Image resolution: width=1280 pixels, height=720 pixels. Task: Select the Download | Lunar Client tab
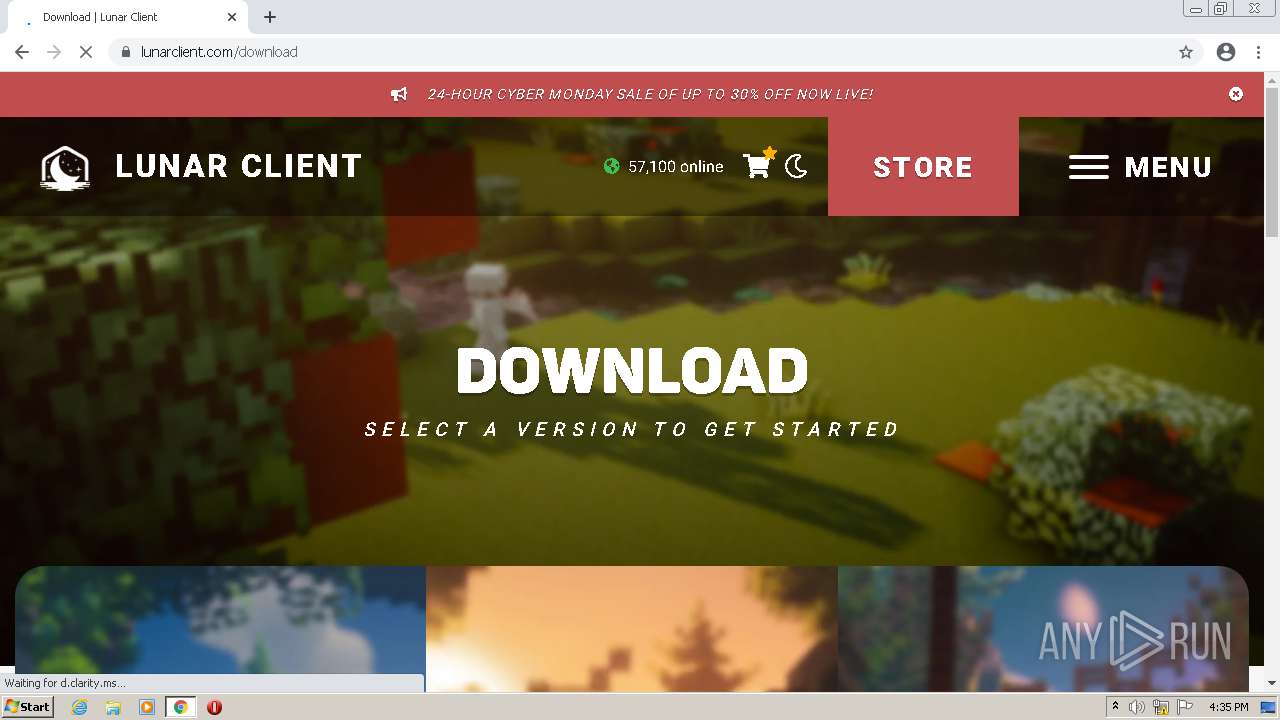point(126,17)
